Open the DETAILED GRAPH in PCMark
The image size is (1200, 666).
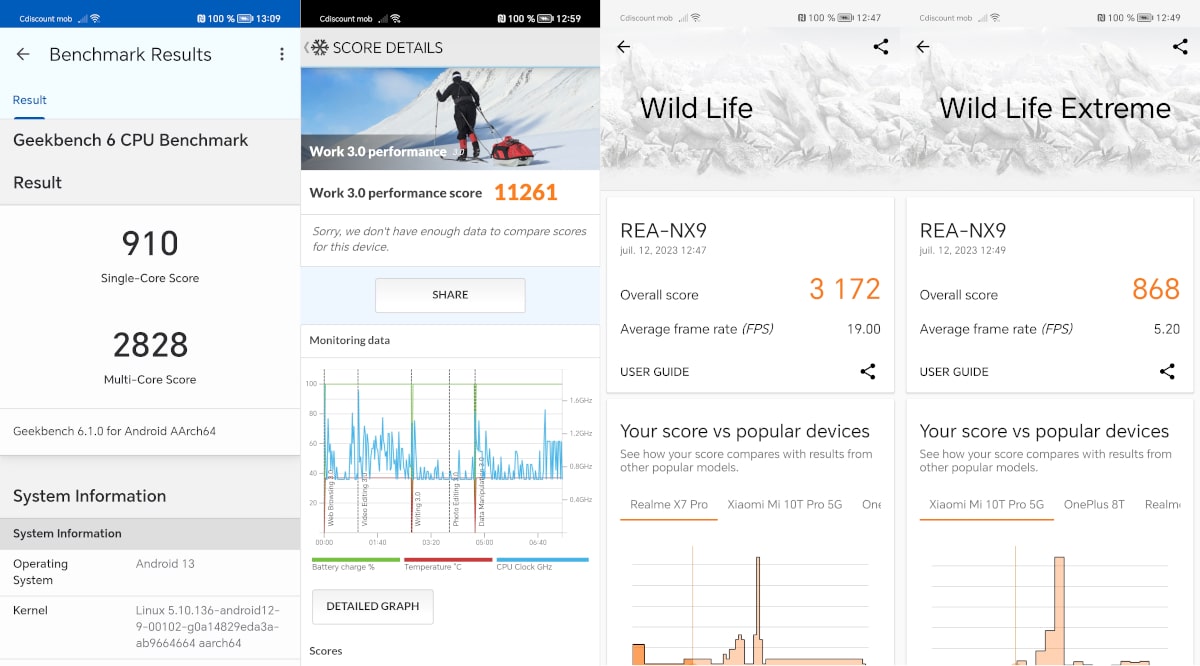(x=372, y=606)
